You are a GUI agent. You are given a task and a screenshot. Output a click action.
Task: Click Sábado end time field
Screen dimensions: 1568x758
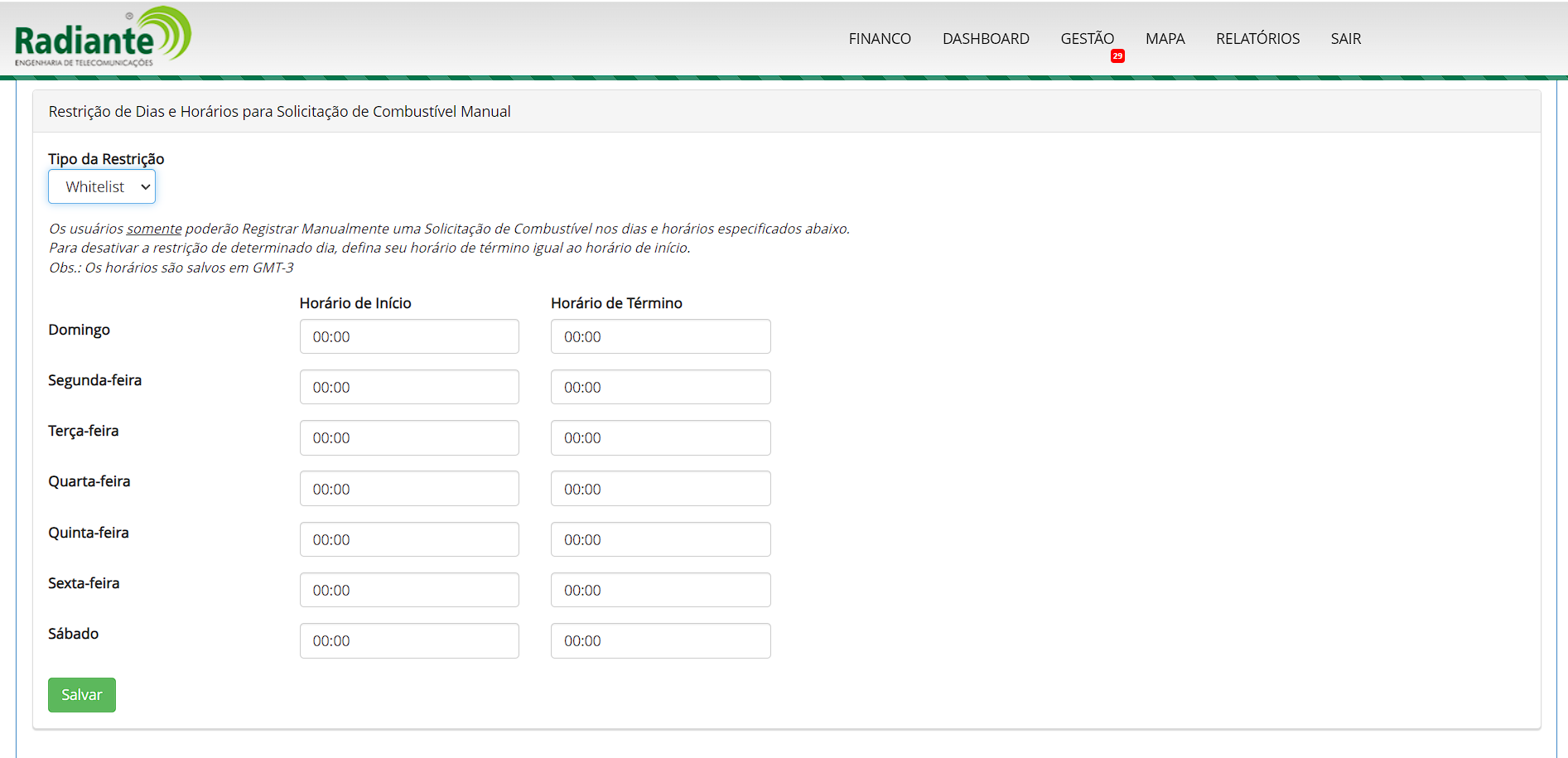(660, 641)
